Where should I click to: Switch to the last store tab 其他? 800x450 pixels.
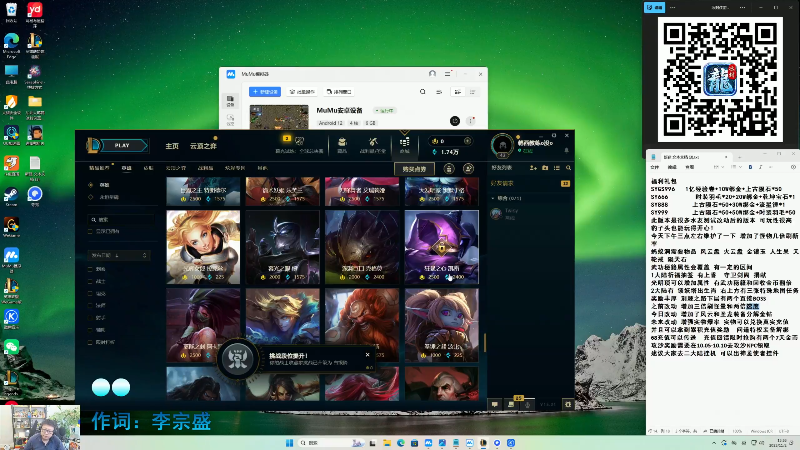pos(262,168)
